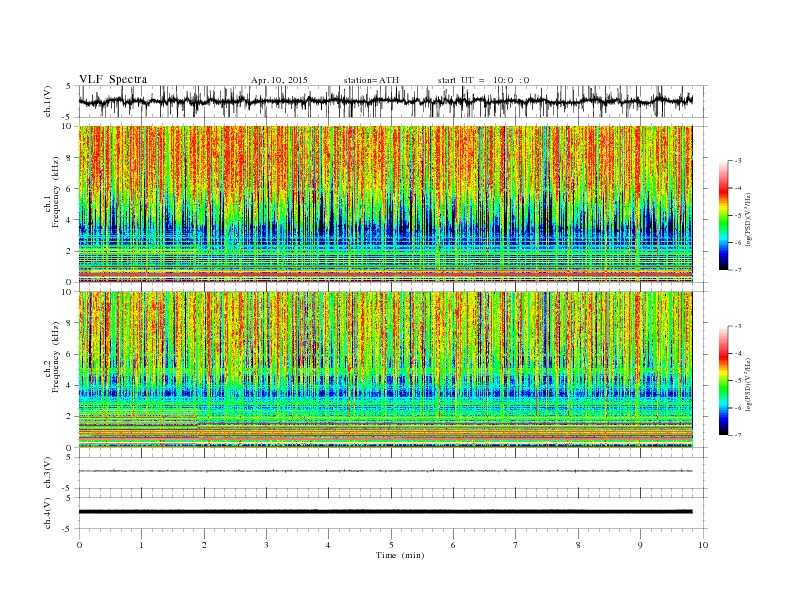Click the "6" kHz tick on ch.1 frequency axis
This screenshot has height=612, width=792.
pyautogui.click(x=69, y=189)
